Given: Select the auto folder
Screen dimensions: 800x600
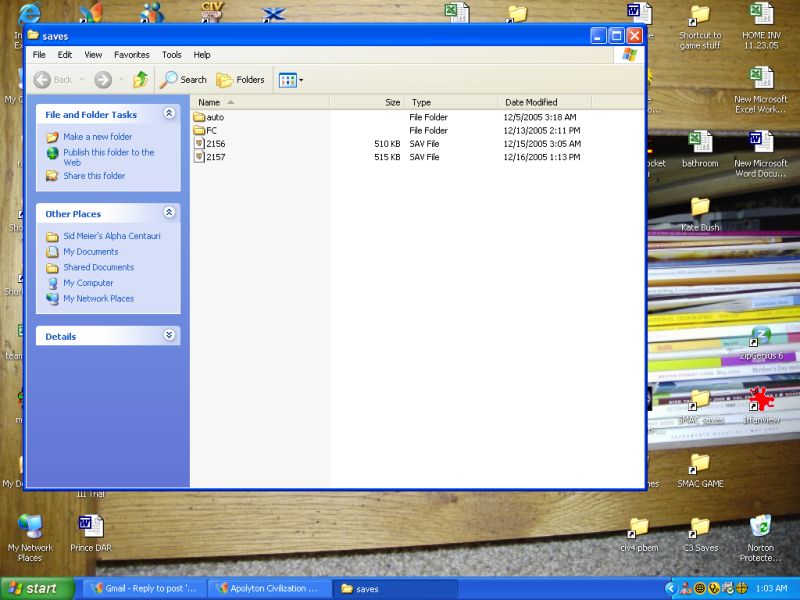Looking at the screenshot, I should click(x=214, y=117).
